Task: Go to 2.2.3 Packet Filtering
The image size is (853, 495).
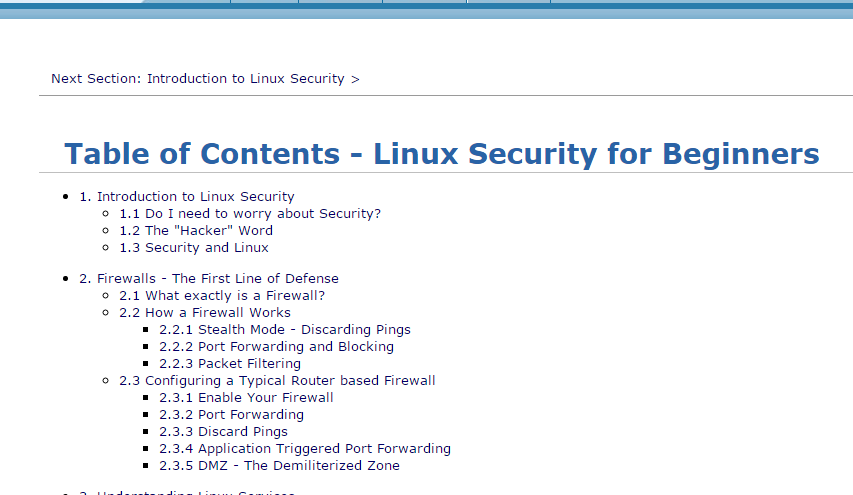Action: [230, 363]
